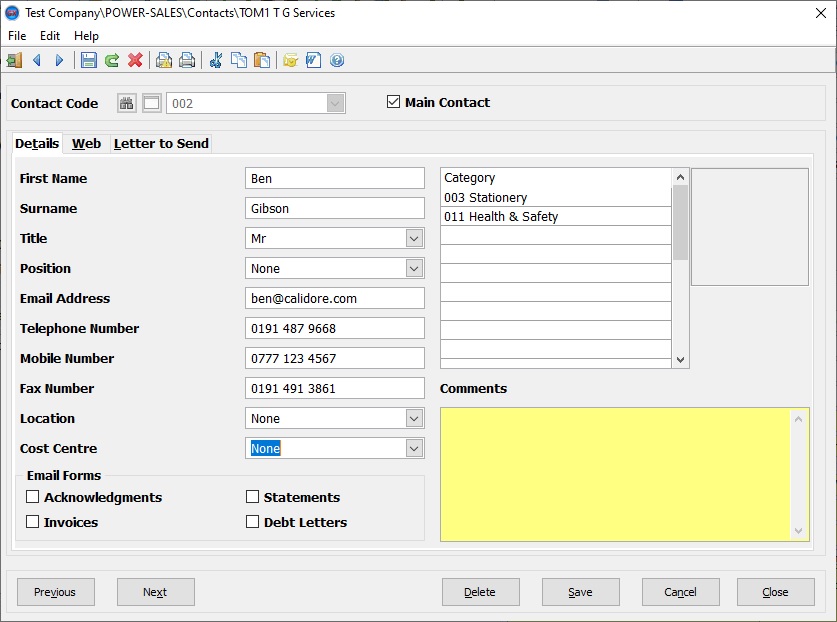Expand the Cost Centre dropdown
This screenshot has height=622, width=837.
tap(414, 449)
